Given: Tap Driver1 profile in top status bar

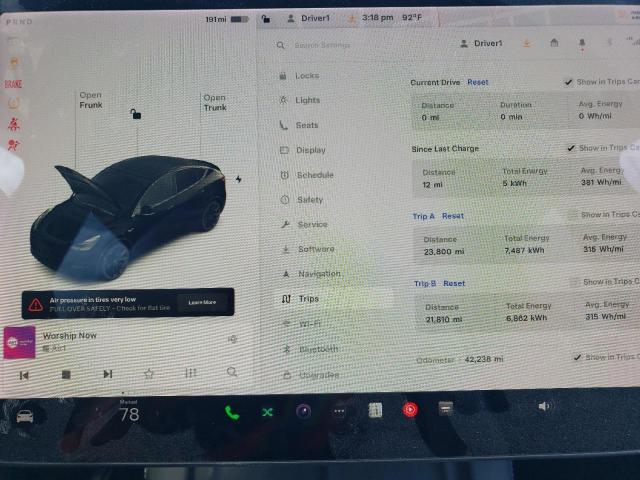Looking at the screenshot, I should (x=309, y=18).
